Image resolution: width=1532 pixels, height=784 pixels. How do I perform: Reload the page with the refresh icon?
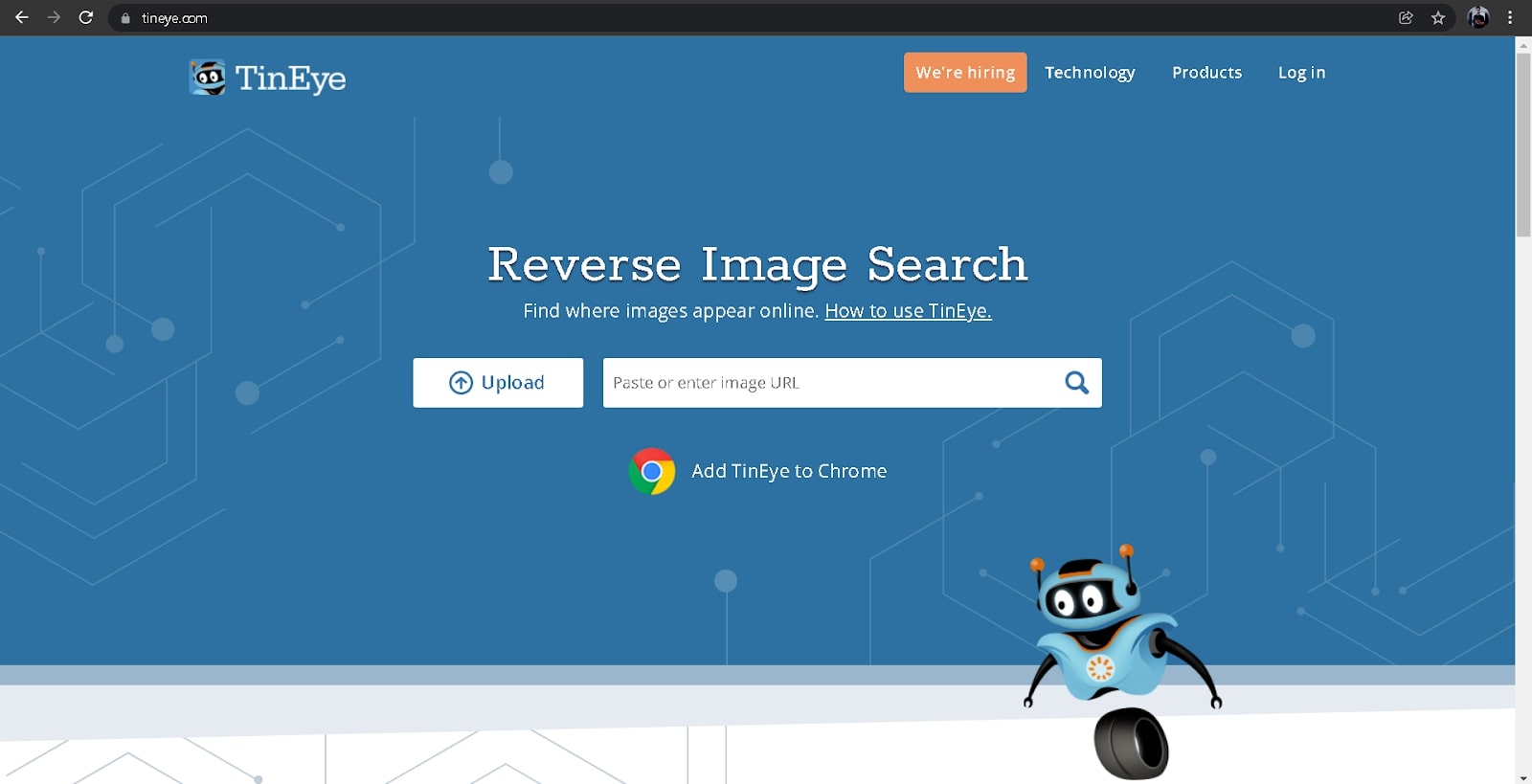[85, 17]
